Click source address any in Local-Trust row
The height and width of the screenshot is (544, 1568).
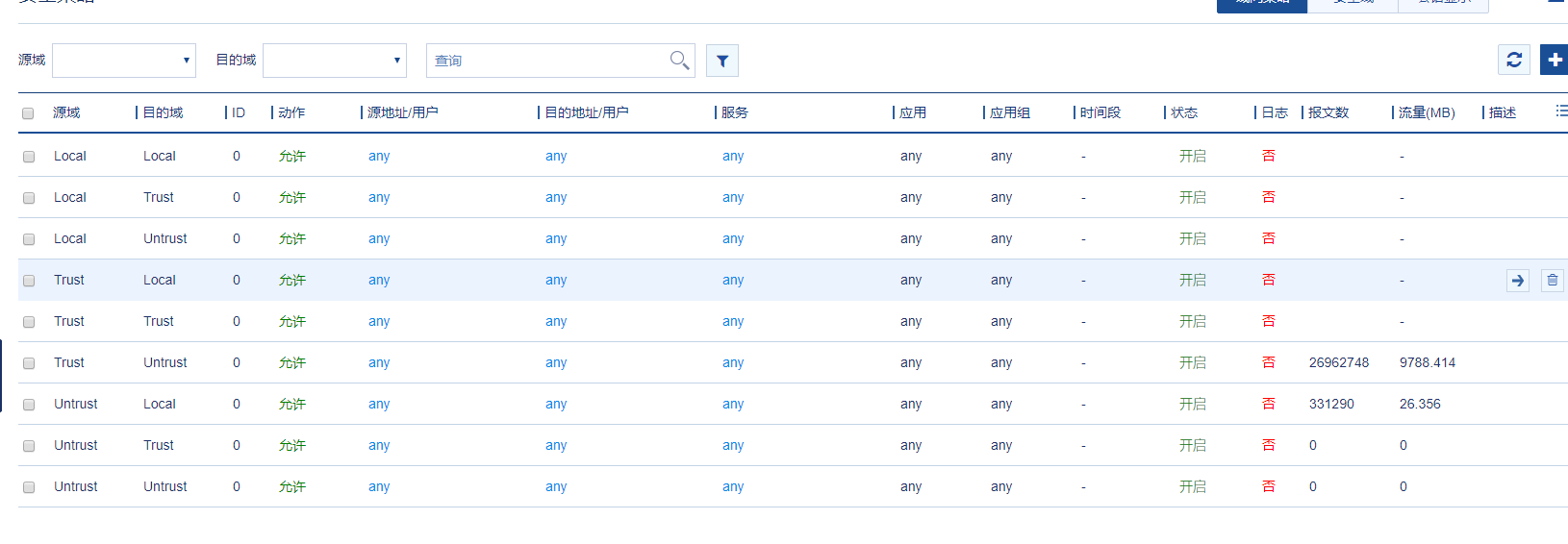(379, 197)
